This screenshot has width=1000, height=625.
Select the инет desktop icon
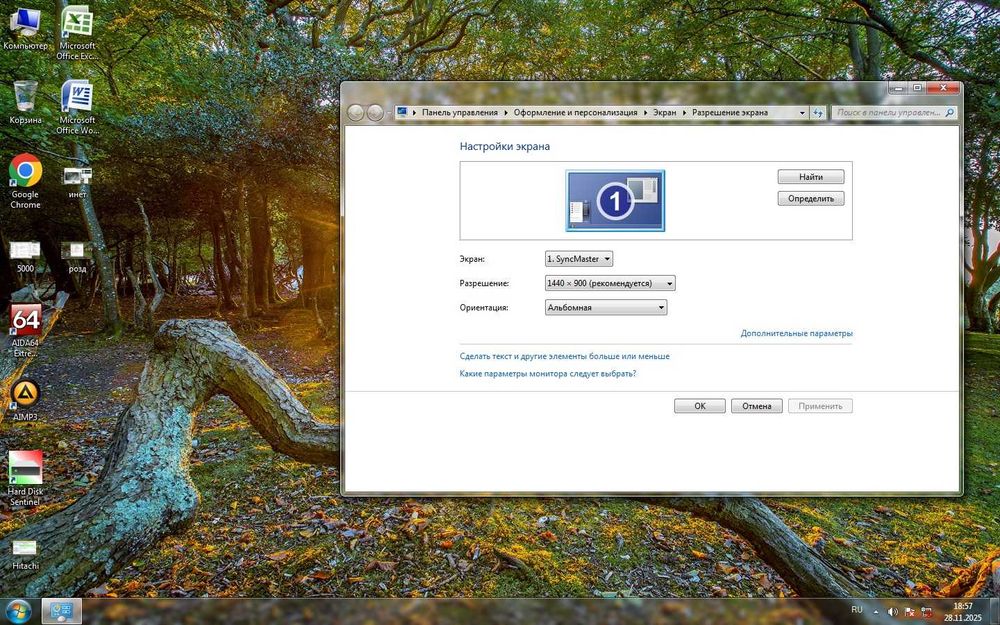pos(77,182)
